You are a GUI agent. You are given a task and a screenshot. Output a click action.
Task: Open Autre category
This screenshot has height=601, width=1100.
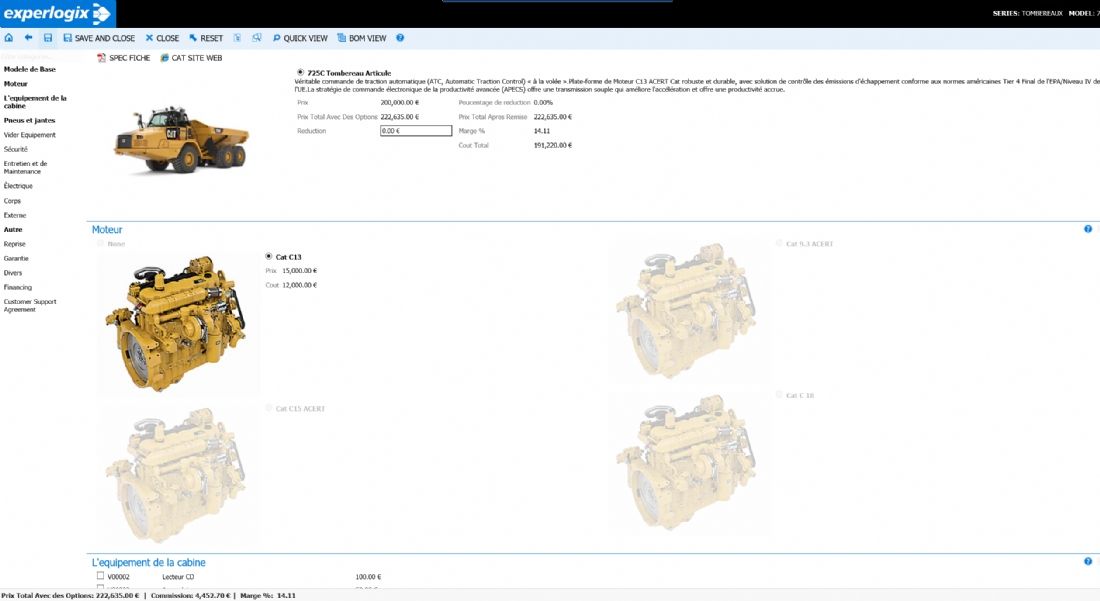pos(13,229)
